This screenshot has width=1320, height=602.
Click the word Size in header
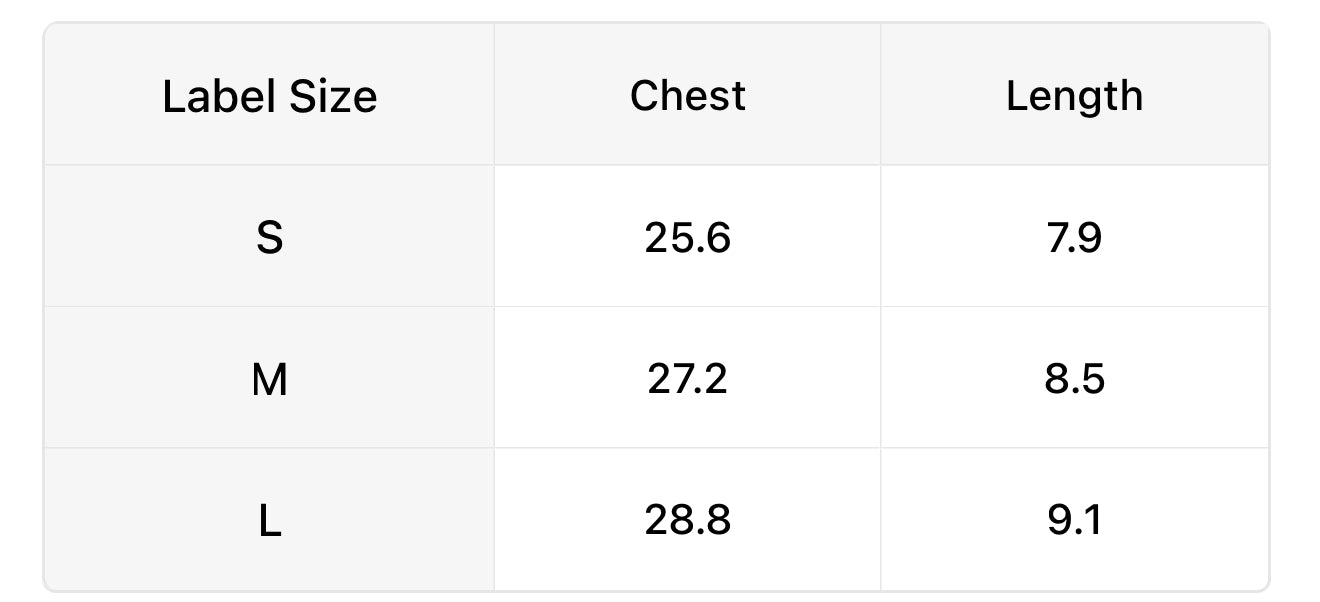pyautogui.click(x=333, y=97)
